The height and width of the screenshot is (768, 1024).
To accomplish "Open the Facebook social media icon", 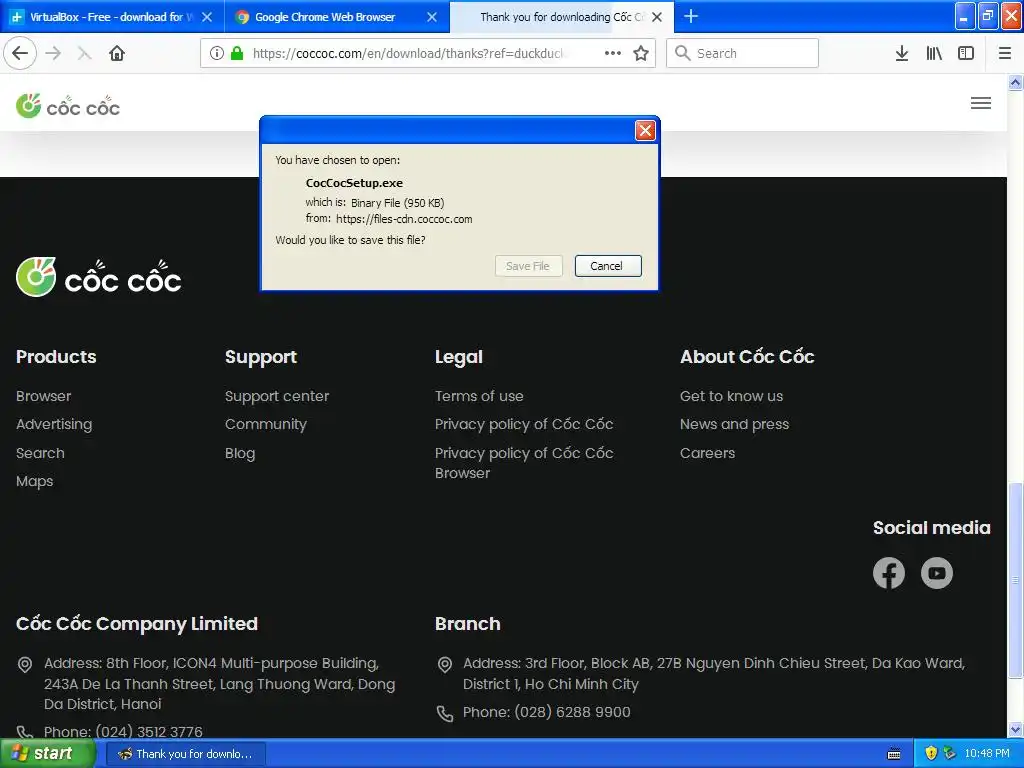I will 888,573.
